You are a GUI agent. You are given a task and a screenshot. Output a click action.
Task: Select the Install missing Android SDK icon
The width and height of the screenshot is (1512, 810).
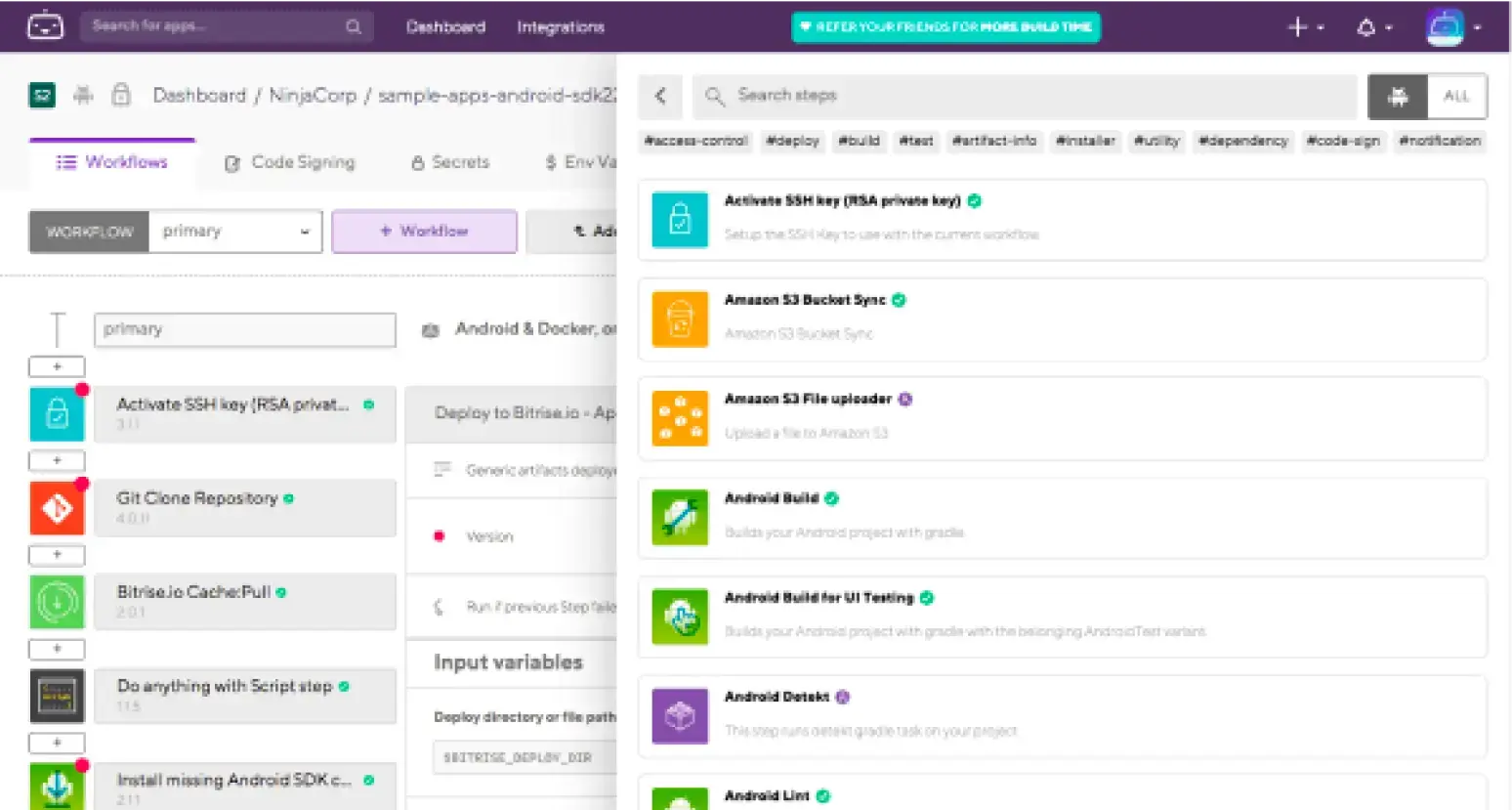tap(57, 787)
